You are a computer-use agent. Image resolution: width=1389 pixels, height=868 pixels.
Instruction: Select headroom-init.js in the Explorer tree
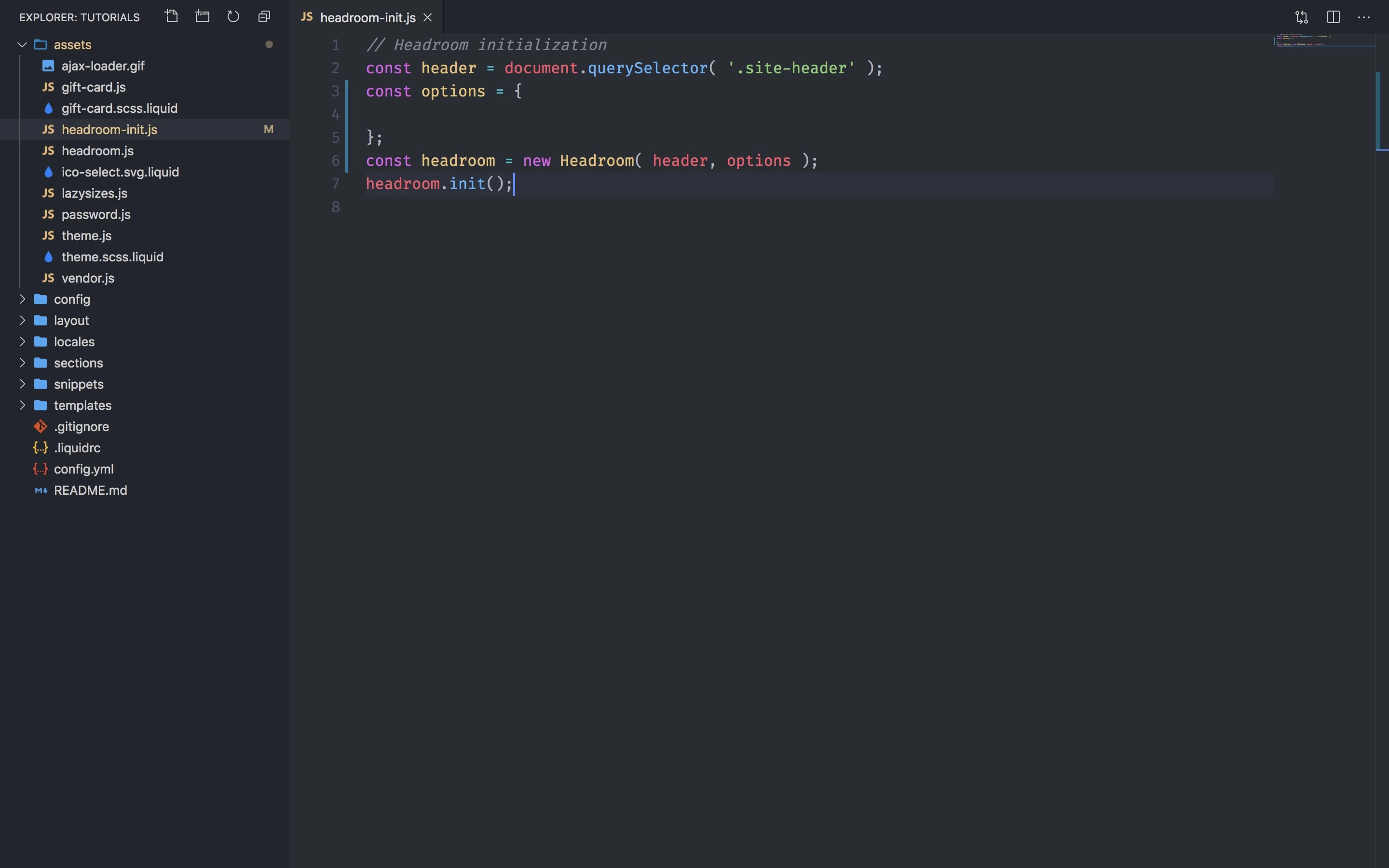coord(145,129)
